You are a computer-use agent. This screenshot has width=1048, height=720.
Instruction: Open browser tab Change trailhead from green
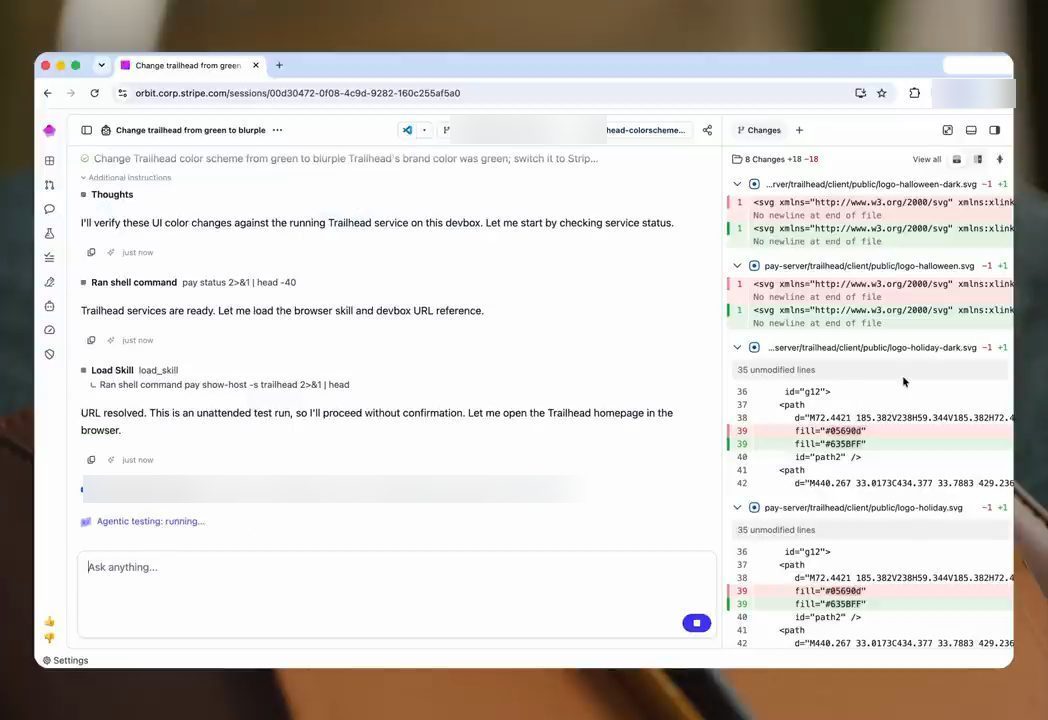pos(188,66)
